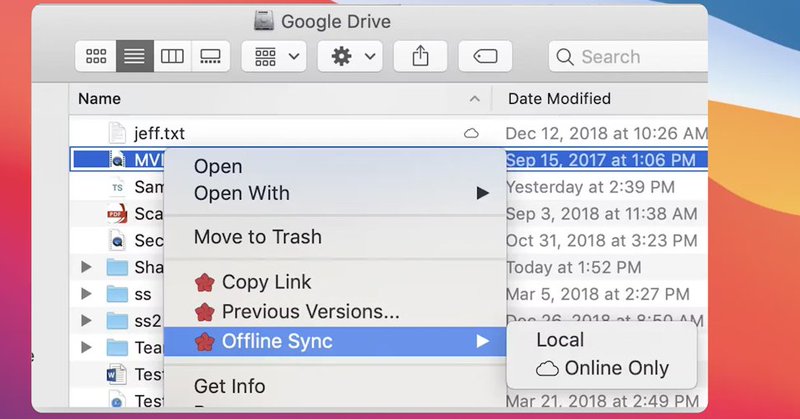Click date "Dec 12, 2018 at 10:26 AM"
This screenshot has width=800, height=419.
pyautogui.click(x=607, y=134)
